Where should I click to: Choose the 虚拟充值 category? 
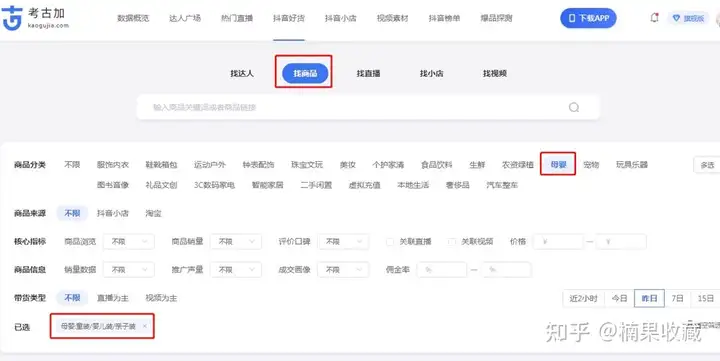(365, 185)
